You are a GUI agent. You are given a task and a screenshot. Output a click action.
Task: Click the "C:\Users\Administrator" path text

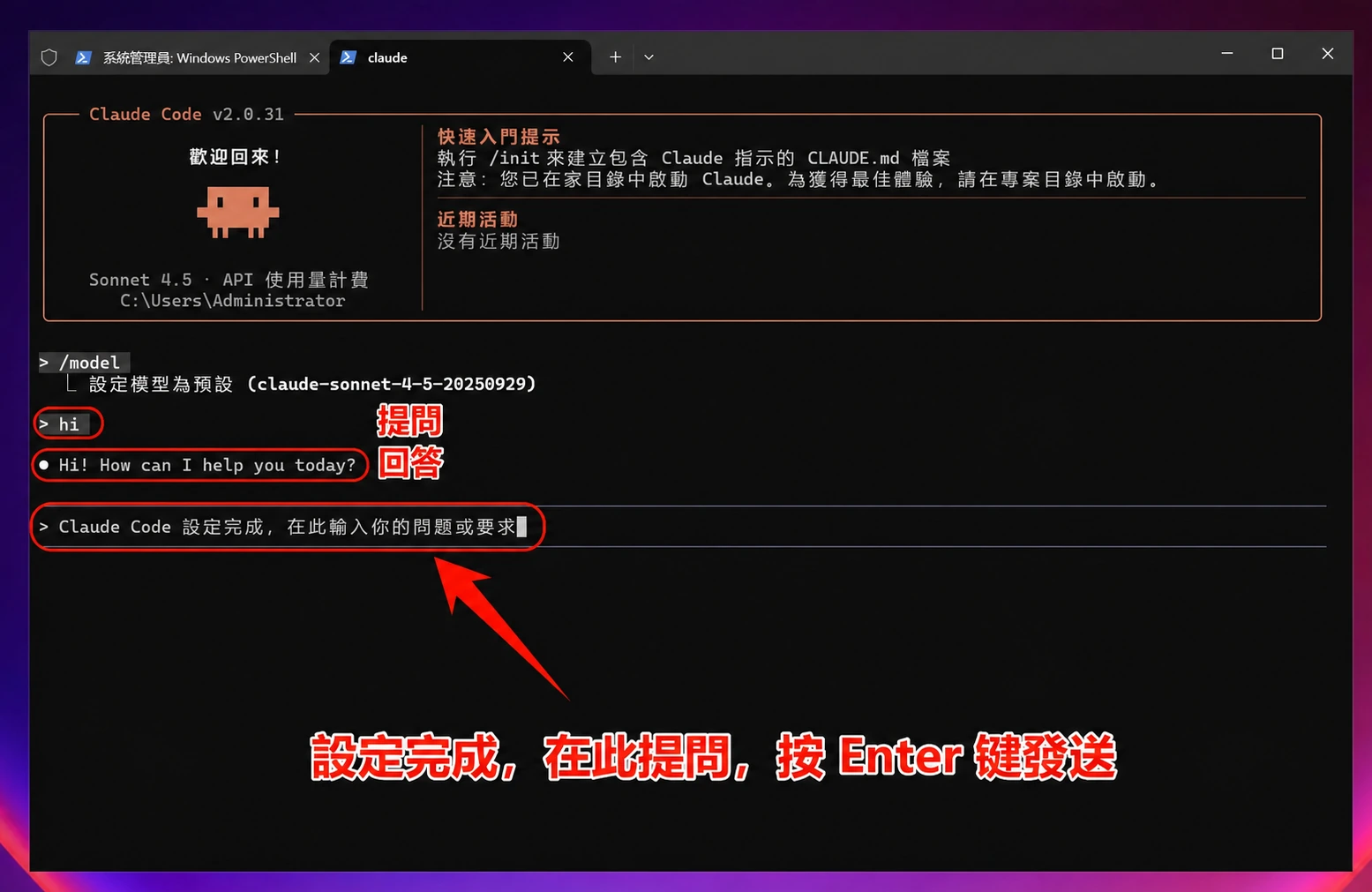pos(233,301)
